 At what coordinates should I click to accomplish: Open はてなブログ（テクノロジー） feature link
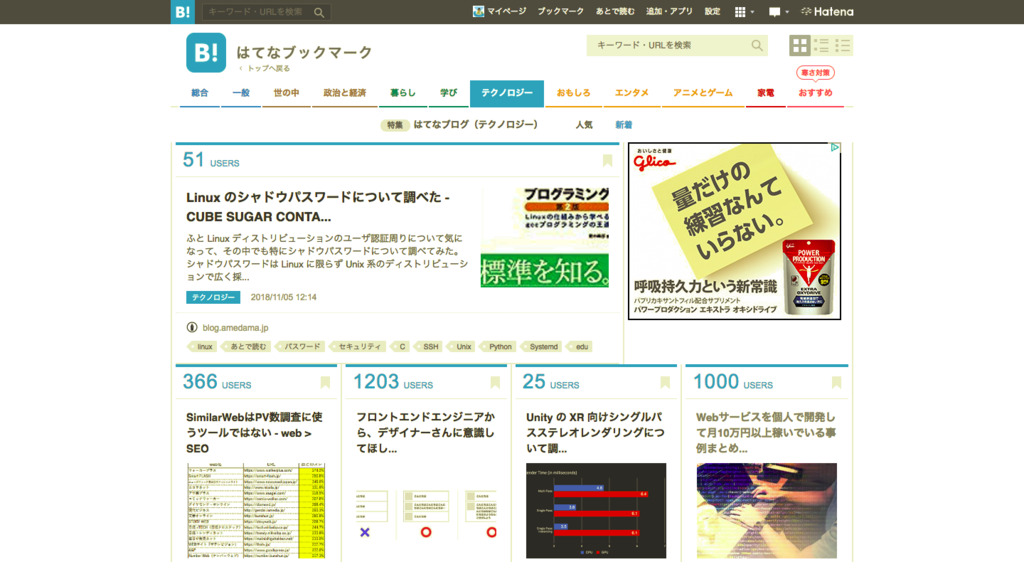pyautogui.click(x=476, y=125)
